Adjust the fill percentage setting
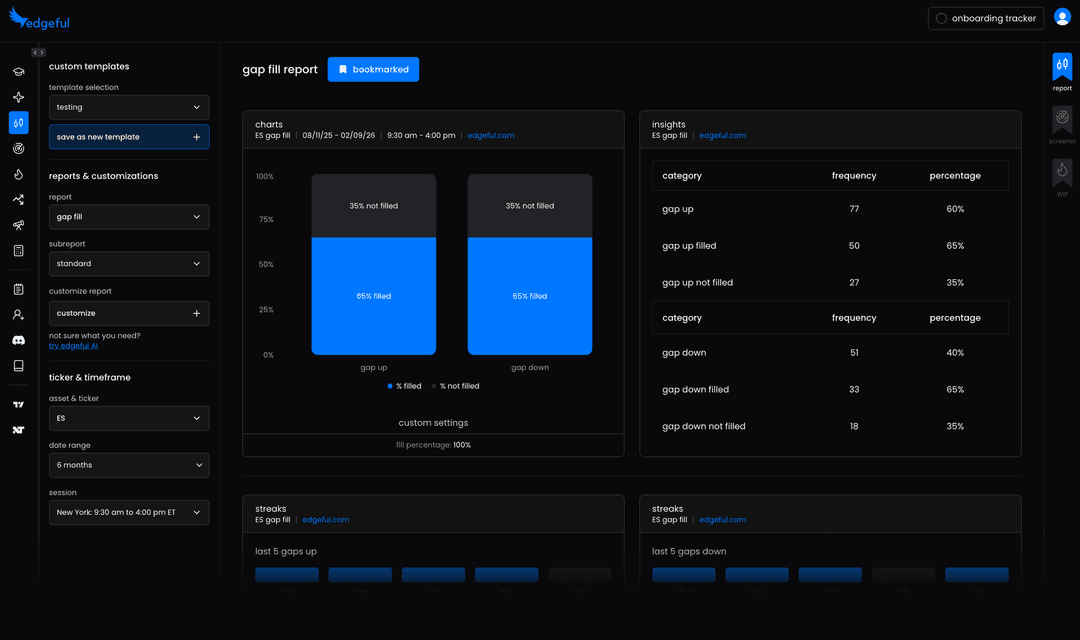The image size is (1080, 640). pos(432,444)
